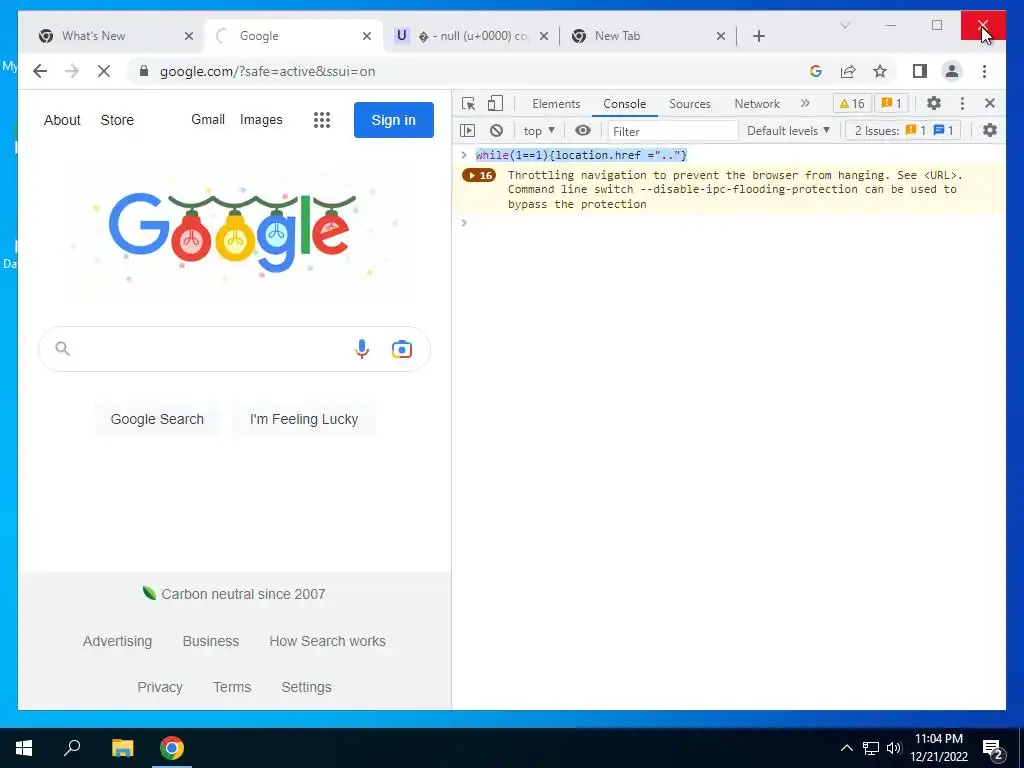Click the browser forward arrow
The height and width of the screenshot is (768, 1024).
72,71
